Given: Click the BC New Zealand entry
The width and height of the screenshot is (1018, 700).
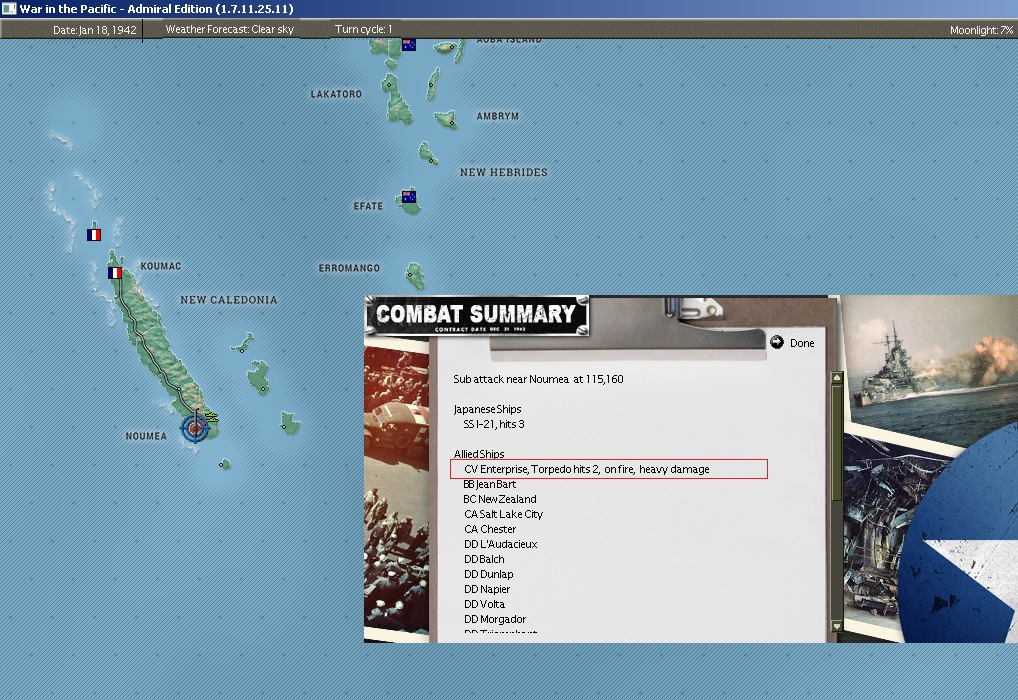Looking at the screenshot, I should tap(499, 499).
